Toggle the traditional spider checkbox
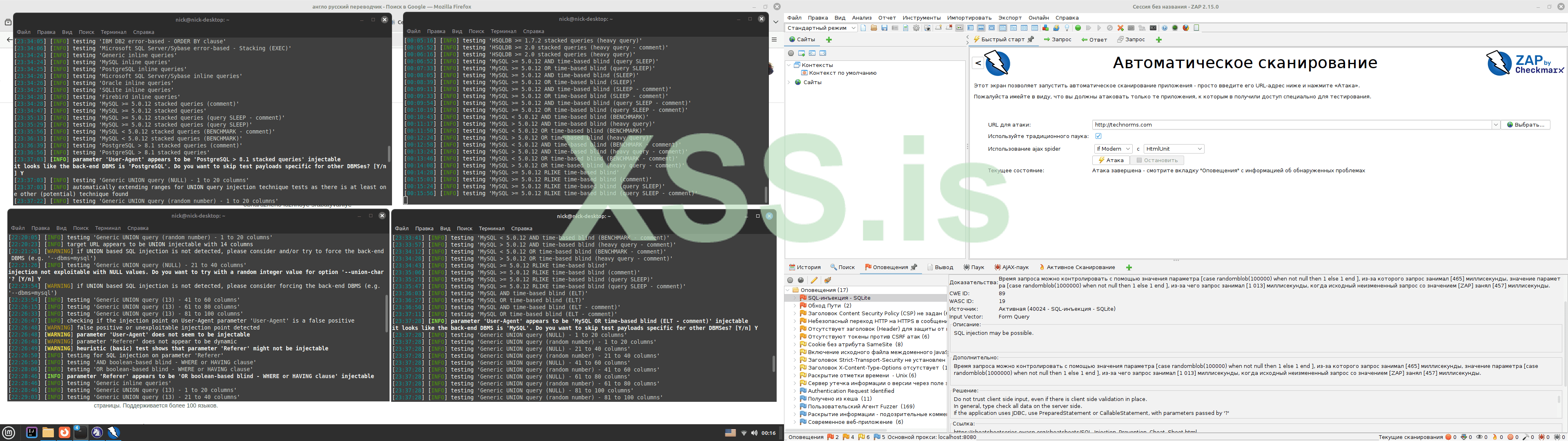 pos(1098,136)
